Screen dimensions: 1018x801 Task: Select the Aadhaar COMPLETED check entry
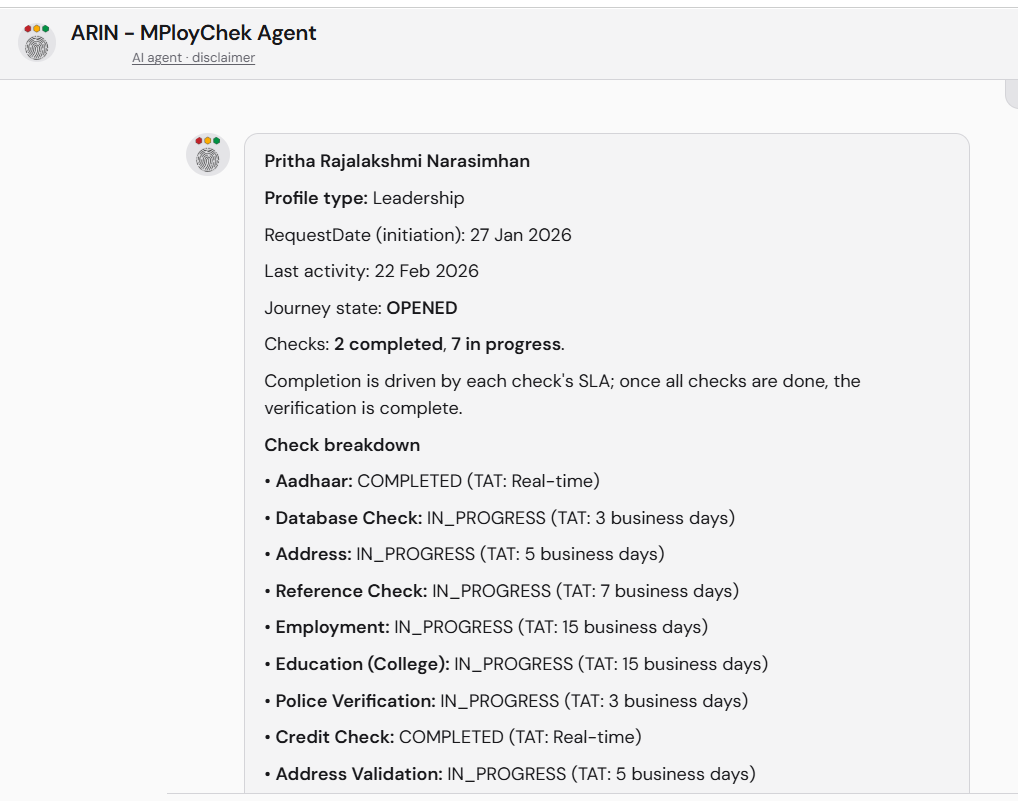(431, 481)
